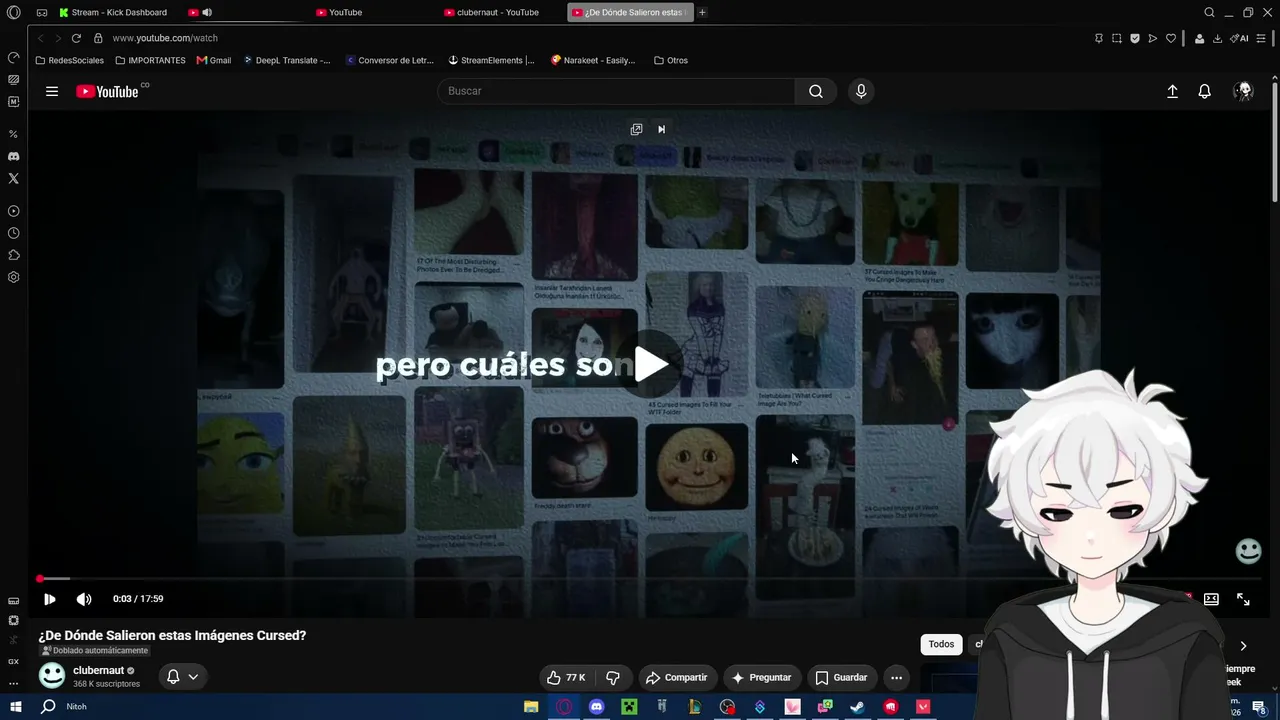This screenshot has height=720, width=1280.
Task: Open the Easy Setup sliders icon
Action: point(1262,38)
